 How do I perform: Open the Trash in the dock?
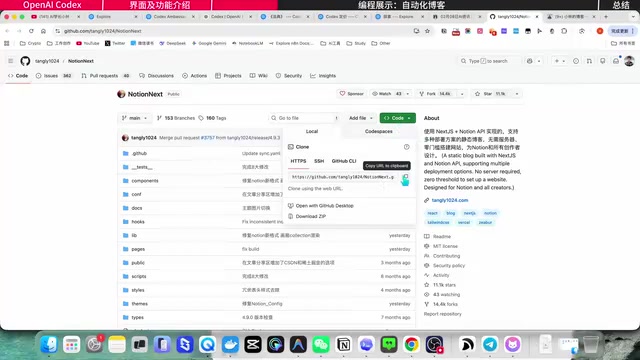pyautogui.click(x=591, y=344)
